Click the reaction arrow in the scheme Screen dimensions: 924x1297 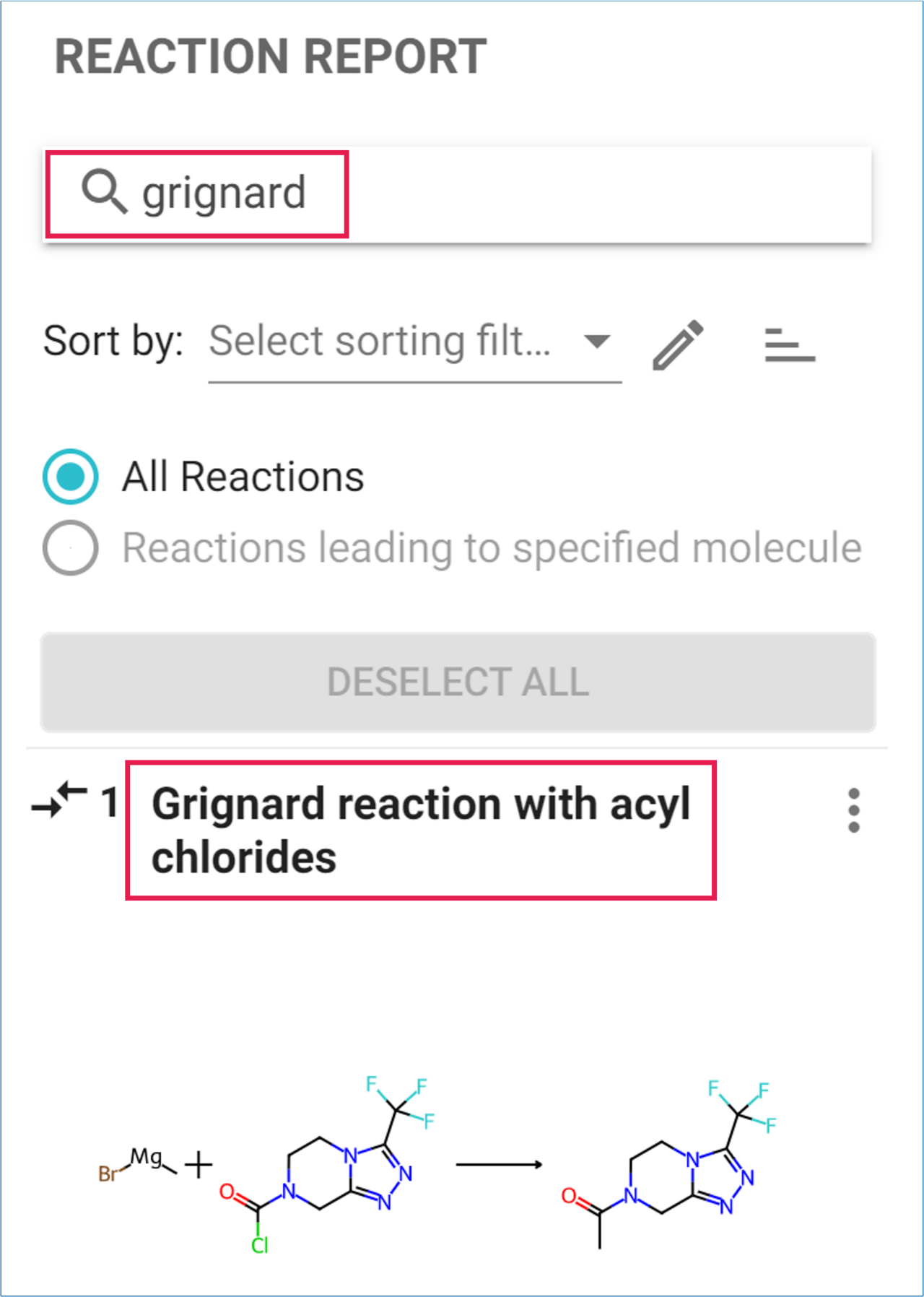pyautogui.click(x=499, y=1164)
